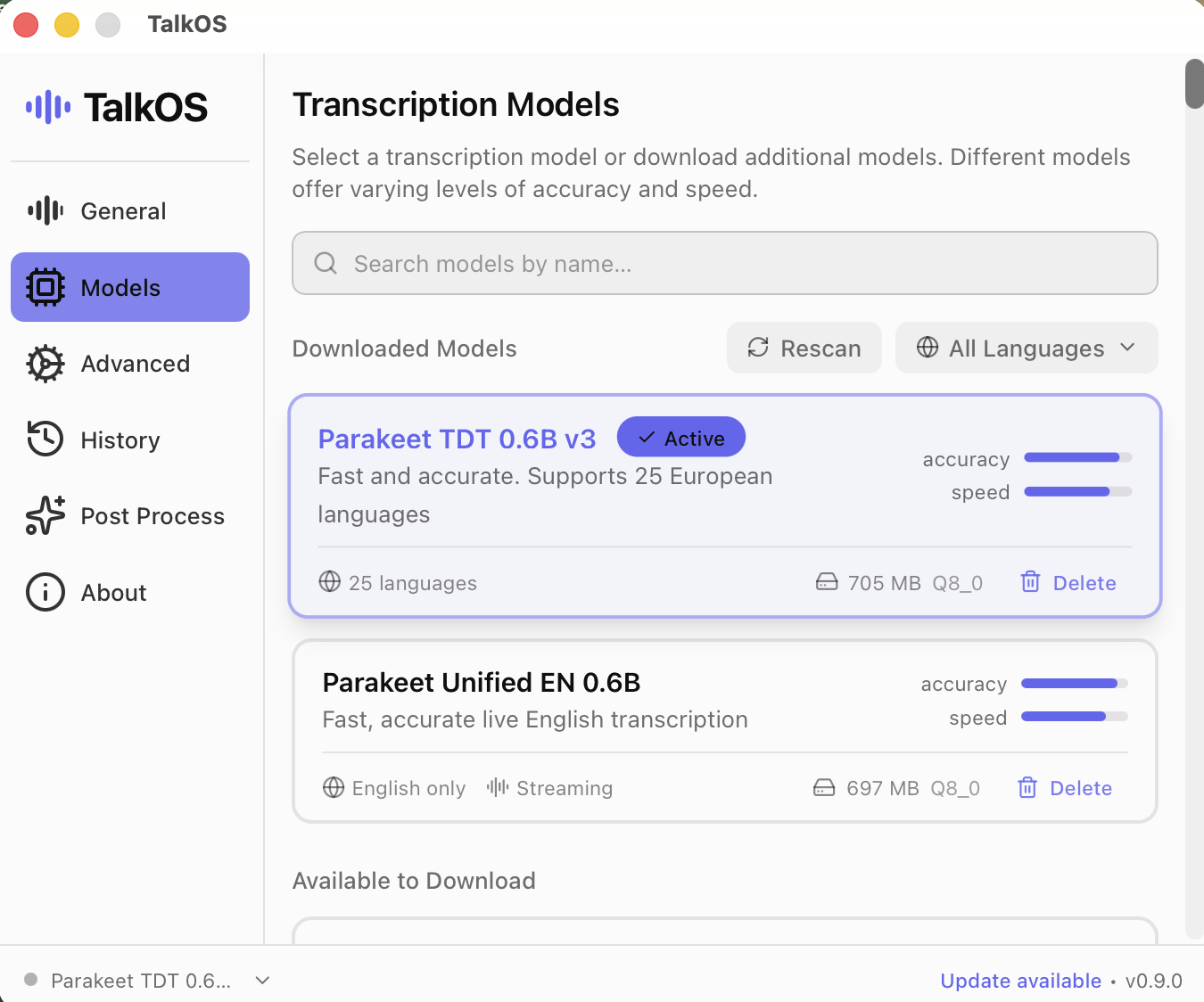
Task: Click the Q8_0 tag beside 697 MB
Action: coord(955,788)
